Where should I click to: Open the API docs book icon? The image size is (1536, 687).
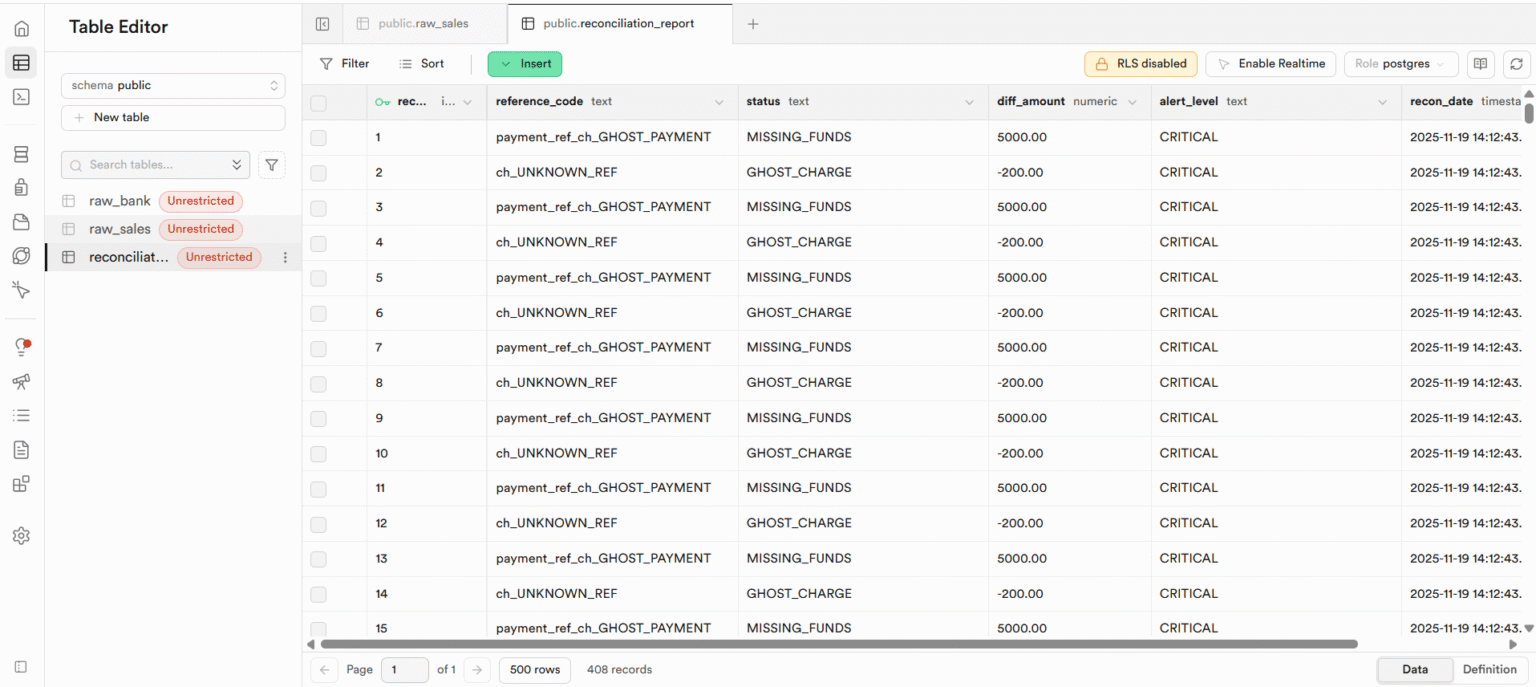tap(1480, 64)
